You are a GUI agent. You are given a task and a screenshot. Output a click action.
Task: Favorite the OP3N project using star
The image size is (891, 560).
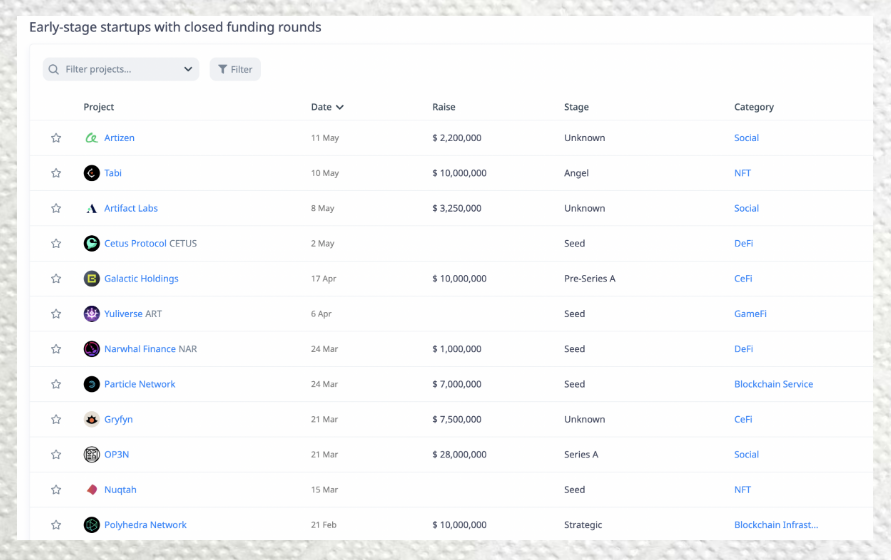56,455
